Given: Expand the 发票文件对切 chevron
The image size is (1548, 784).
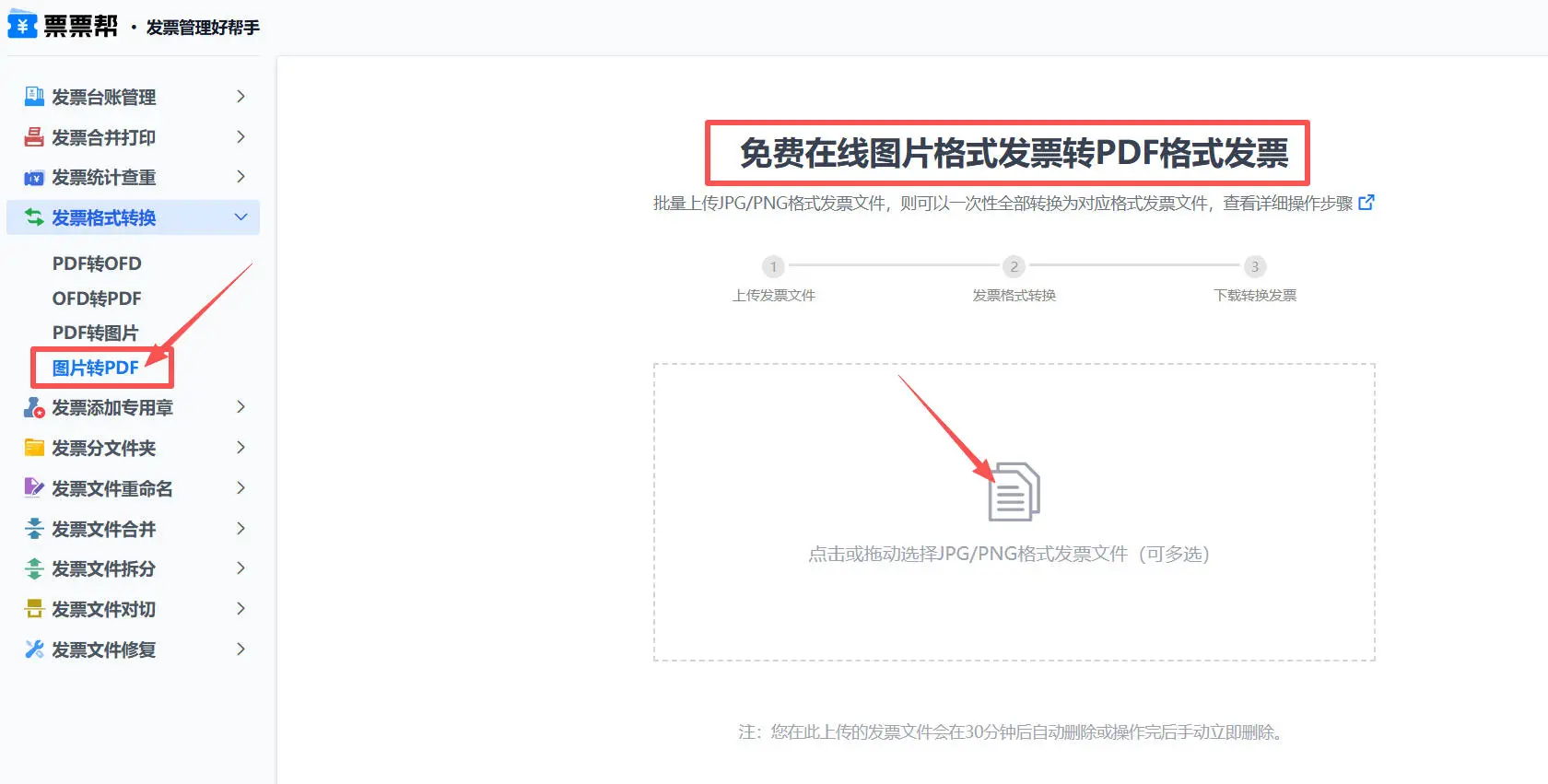Looking at the screenshot, I should [x=240, y=609].
